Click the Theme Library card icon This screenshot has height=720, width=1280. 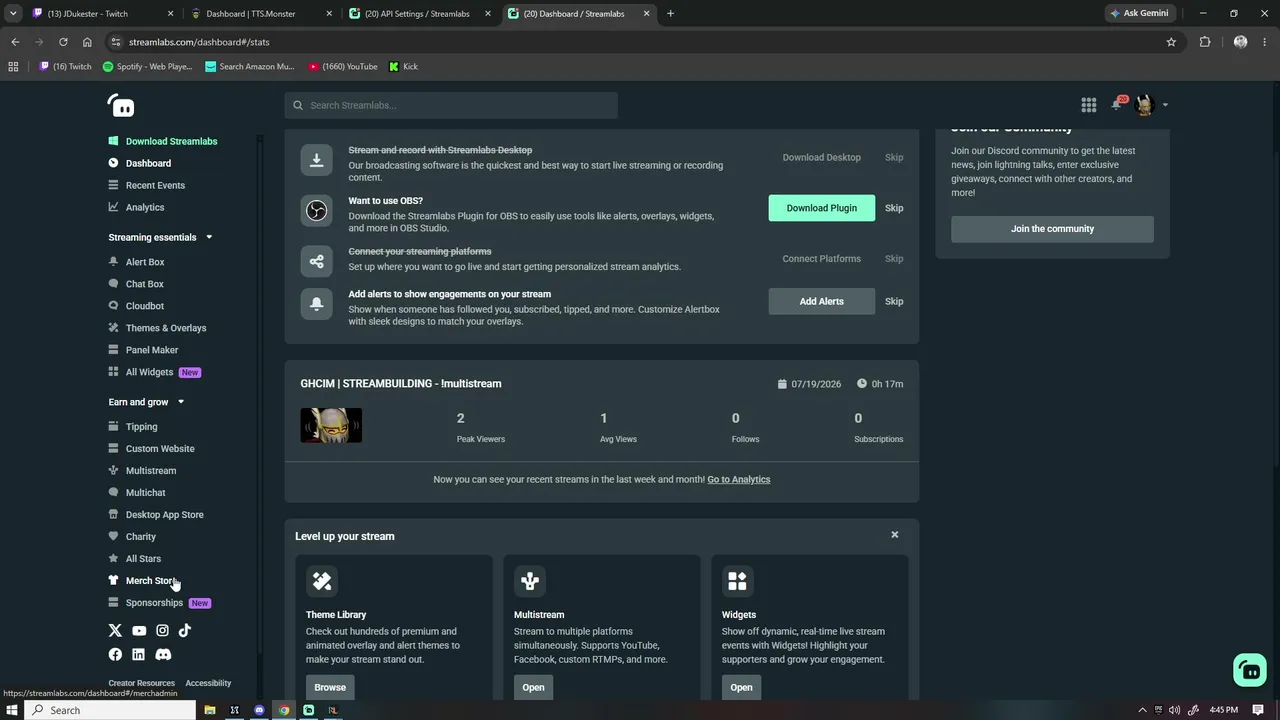point(322,581)
